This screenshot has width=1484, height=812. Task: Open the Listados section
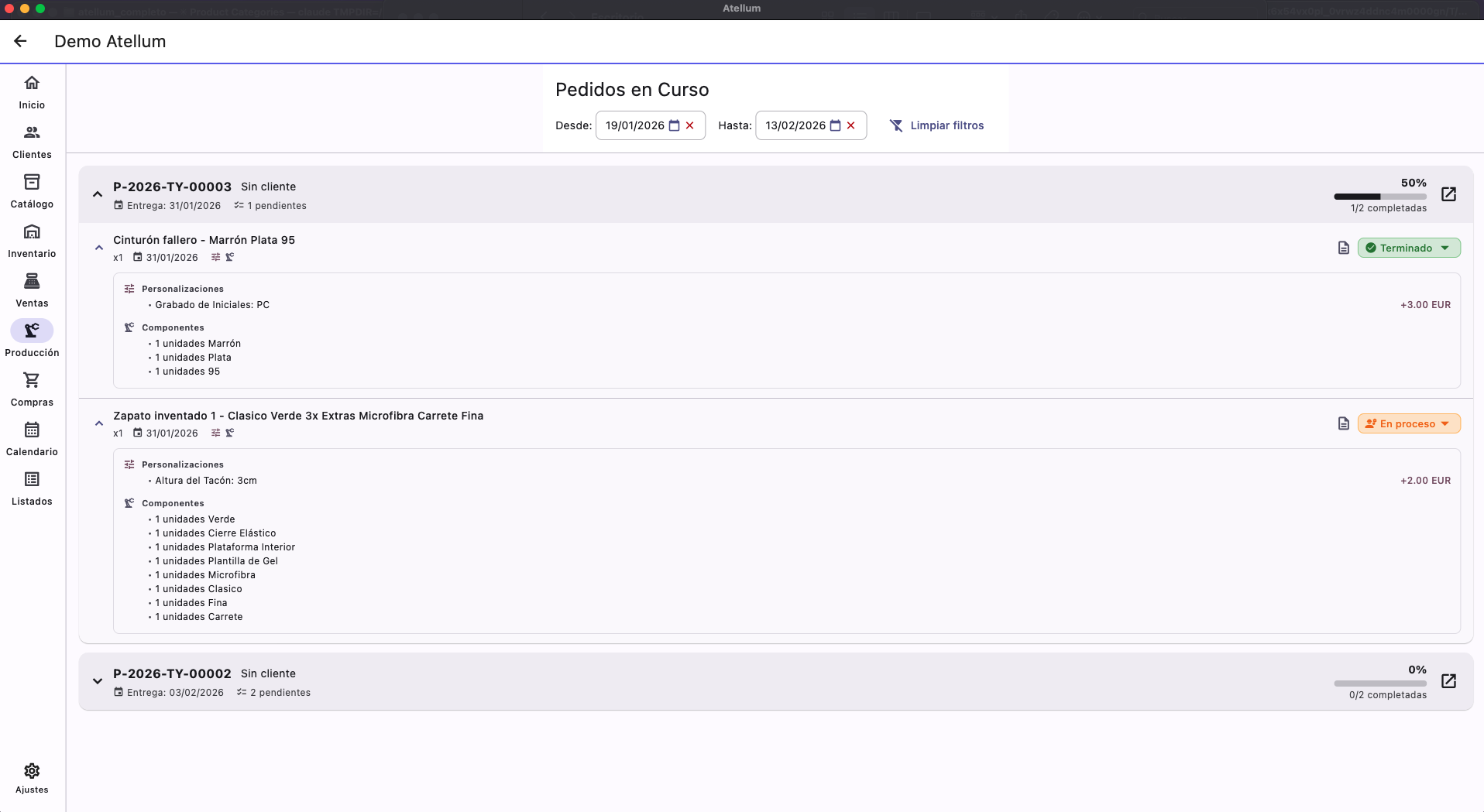click(x=32, y=488)
